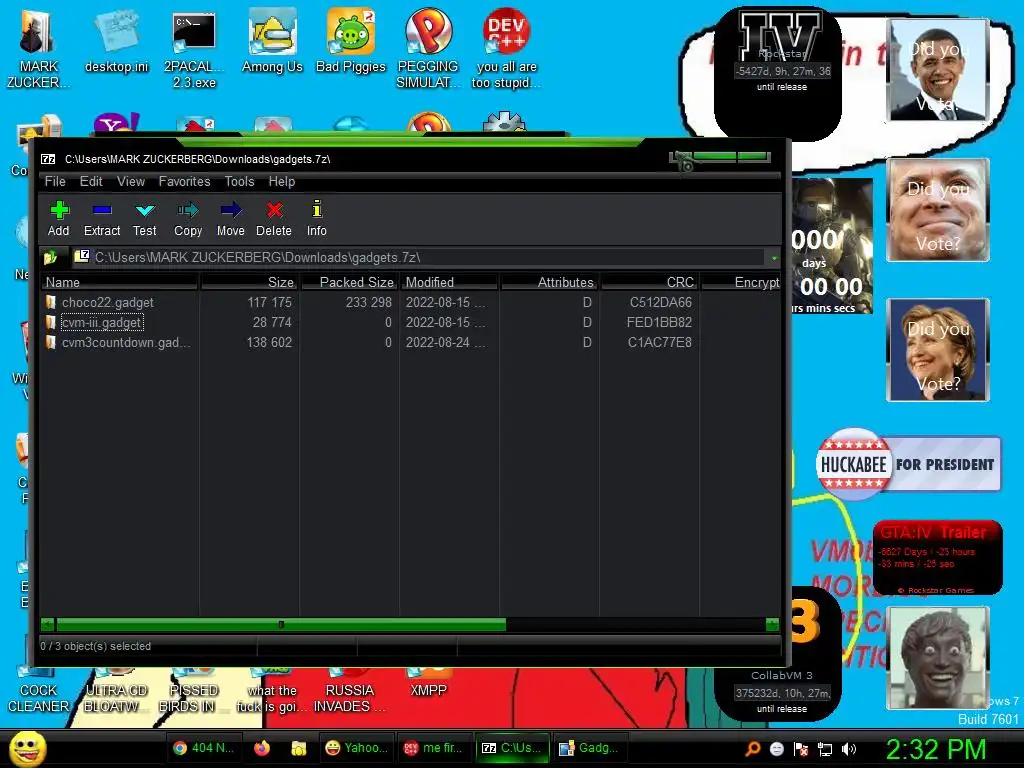Screen dimensions: 1024x768
Task: Click the scrollbar right arrow
Action: pyautogui.click(x=773, y=625)
